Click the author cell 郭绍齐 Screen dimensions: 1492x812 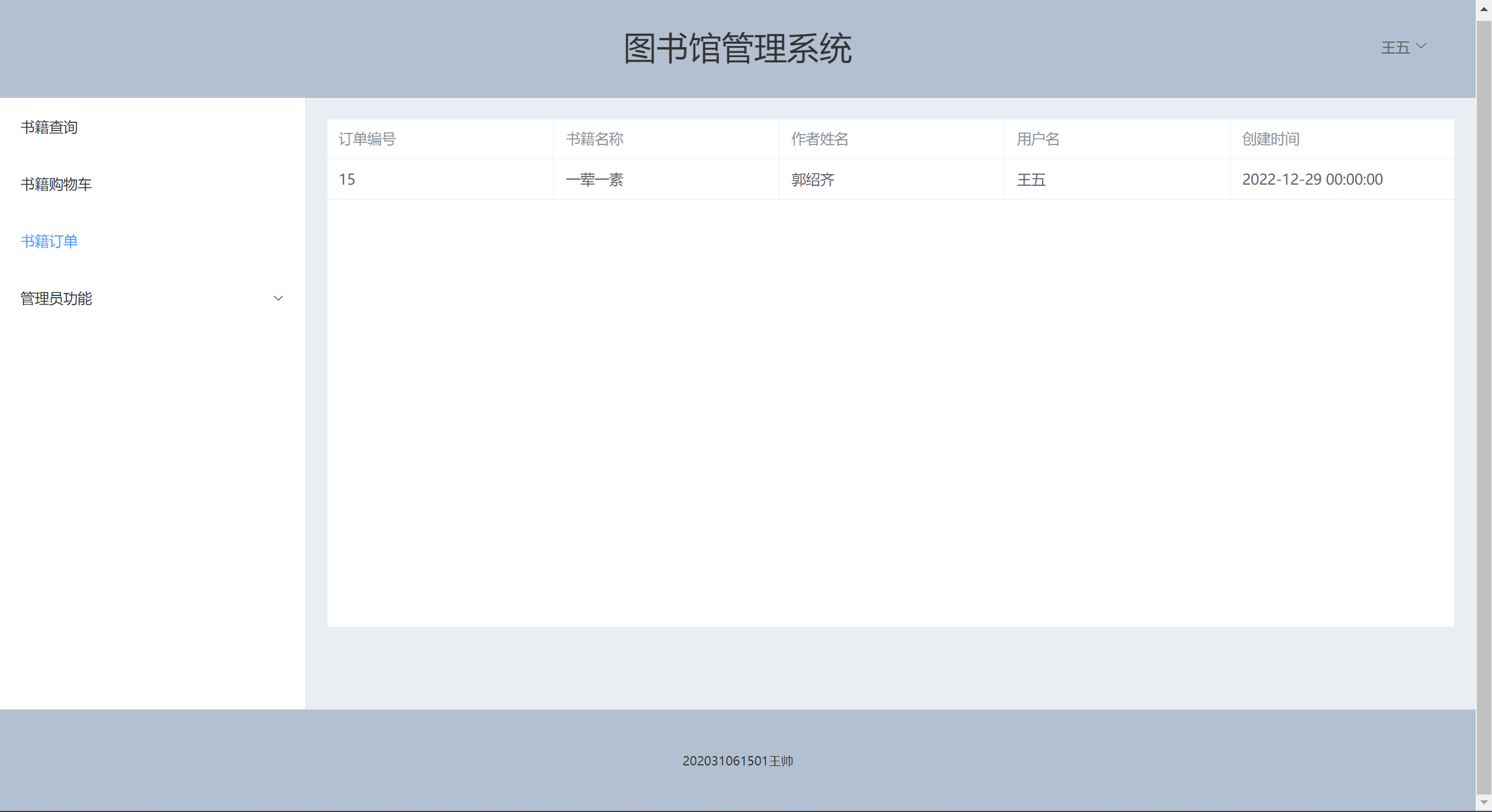[812, 179]
